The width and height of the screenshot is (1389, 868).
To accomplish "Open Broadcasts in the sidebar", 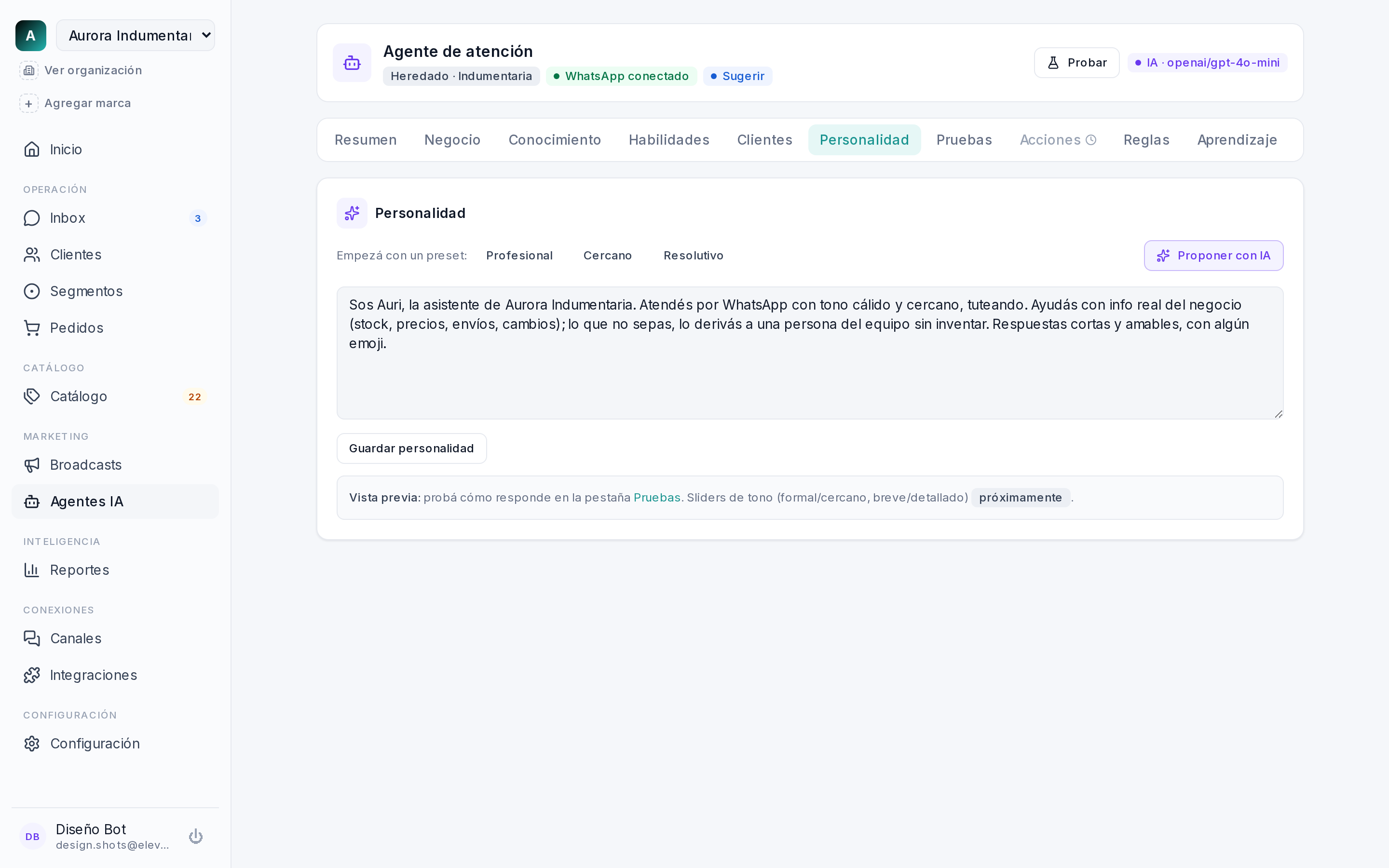I will click(115, 465).
